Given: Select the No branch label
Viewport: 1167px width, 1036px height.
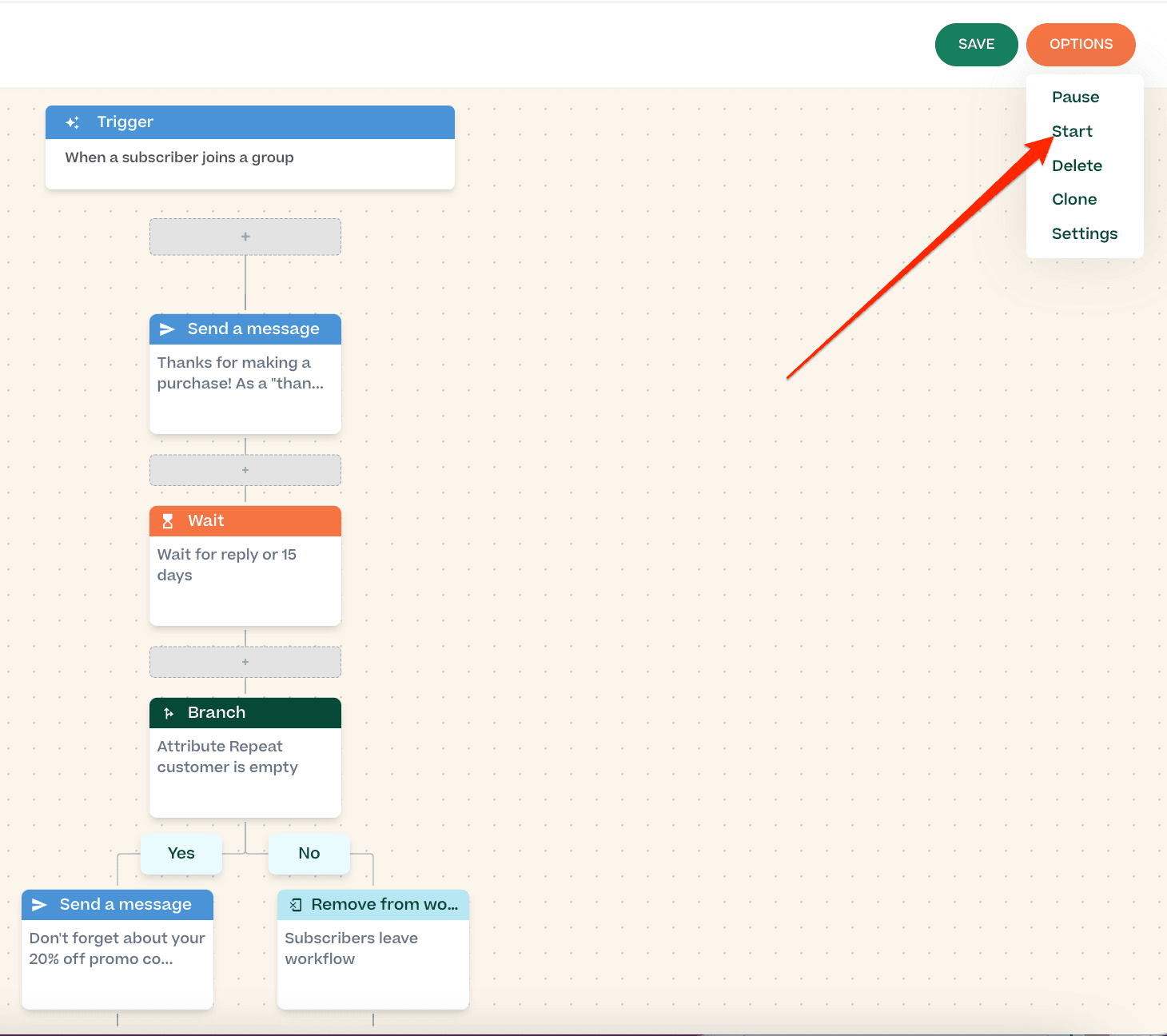Looking at the screenshot, I should point(309,853).
